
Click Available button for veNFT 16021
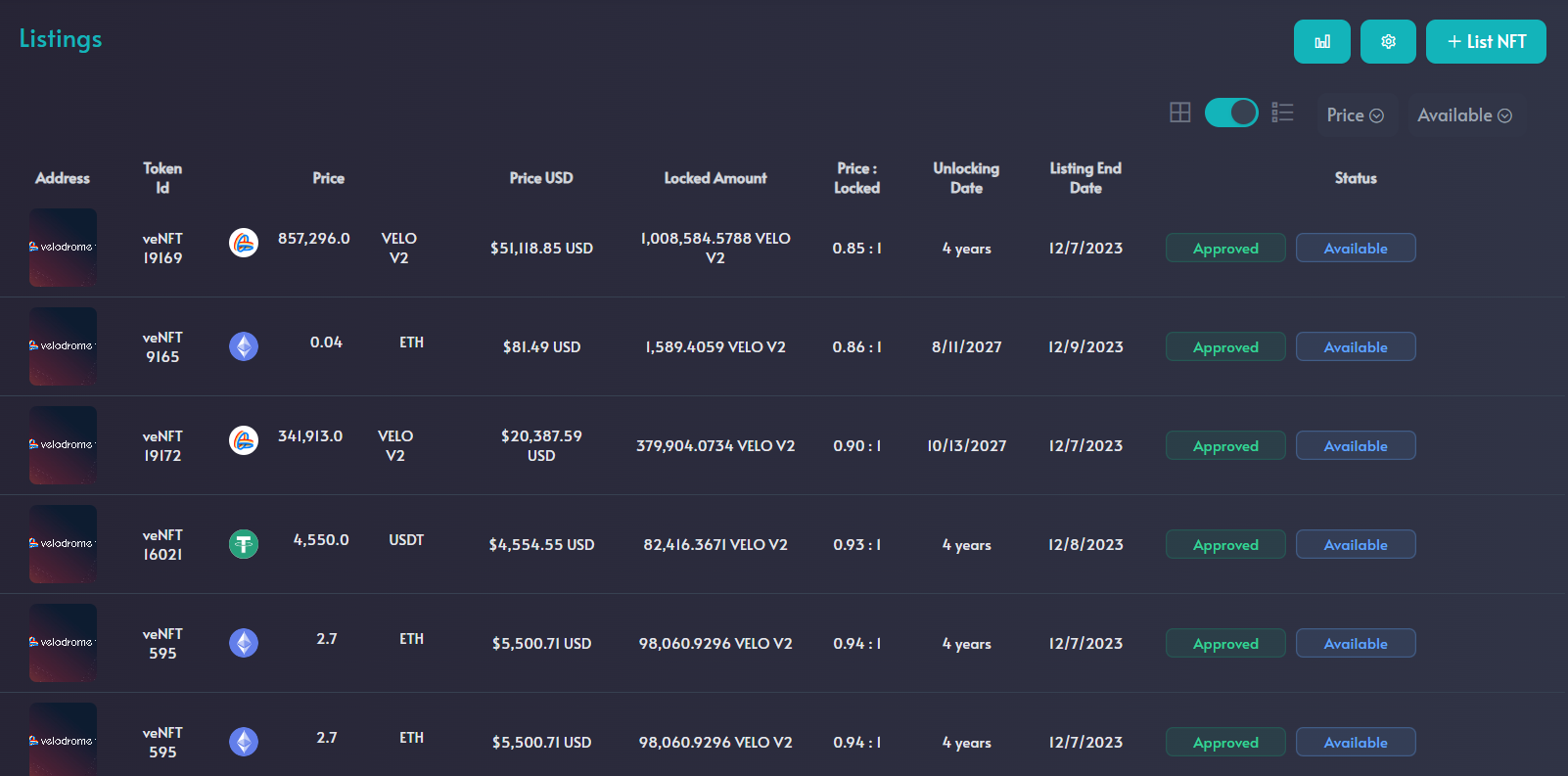point(1356,545)
